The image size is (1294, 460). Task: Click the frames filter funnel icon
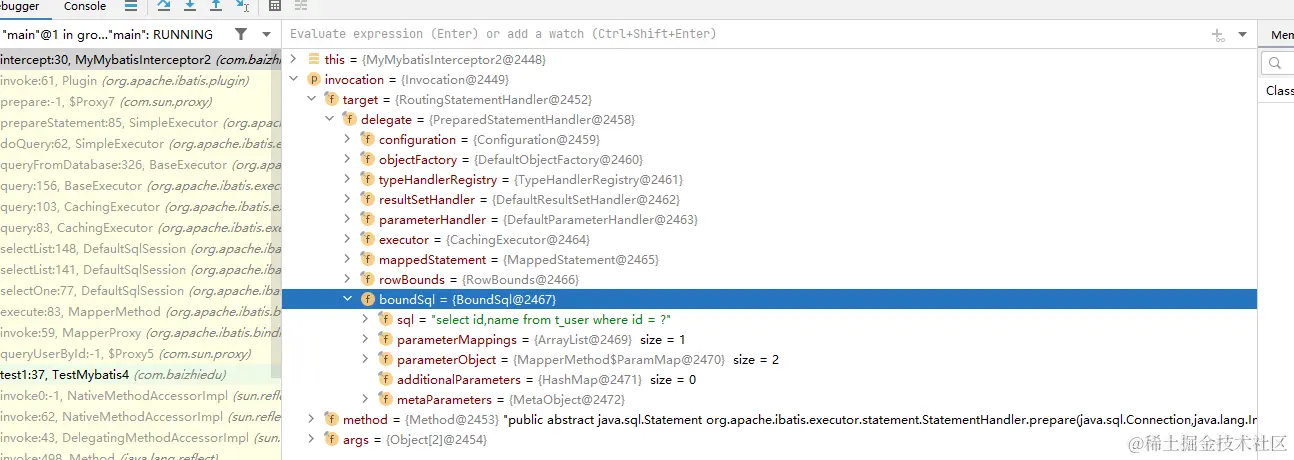click(241, 35)
